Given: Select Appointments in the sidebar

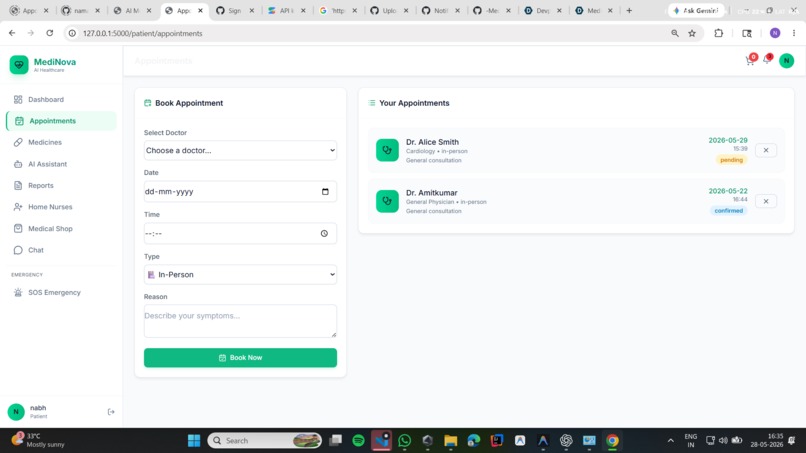Looking at the screenshot, I should click(61, 121).
